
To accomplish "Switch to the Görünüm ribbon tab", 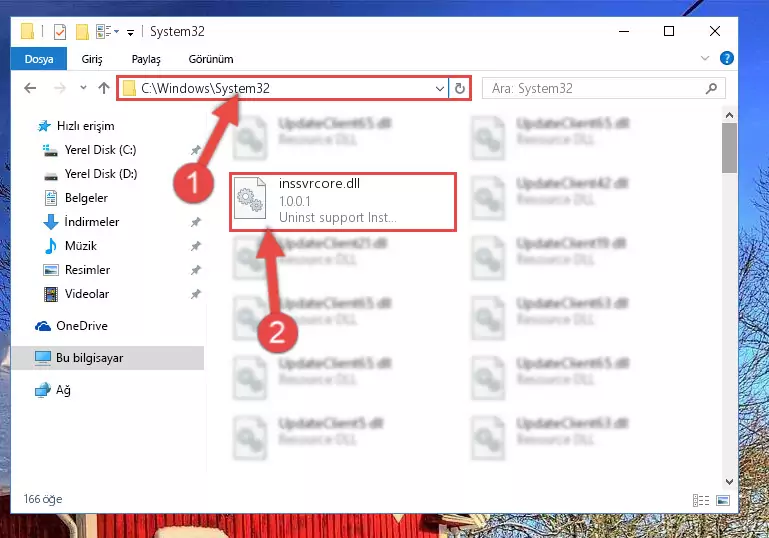I will [x=211, y=59].
